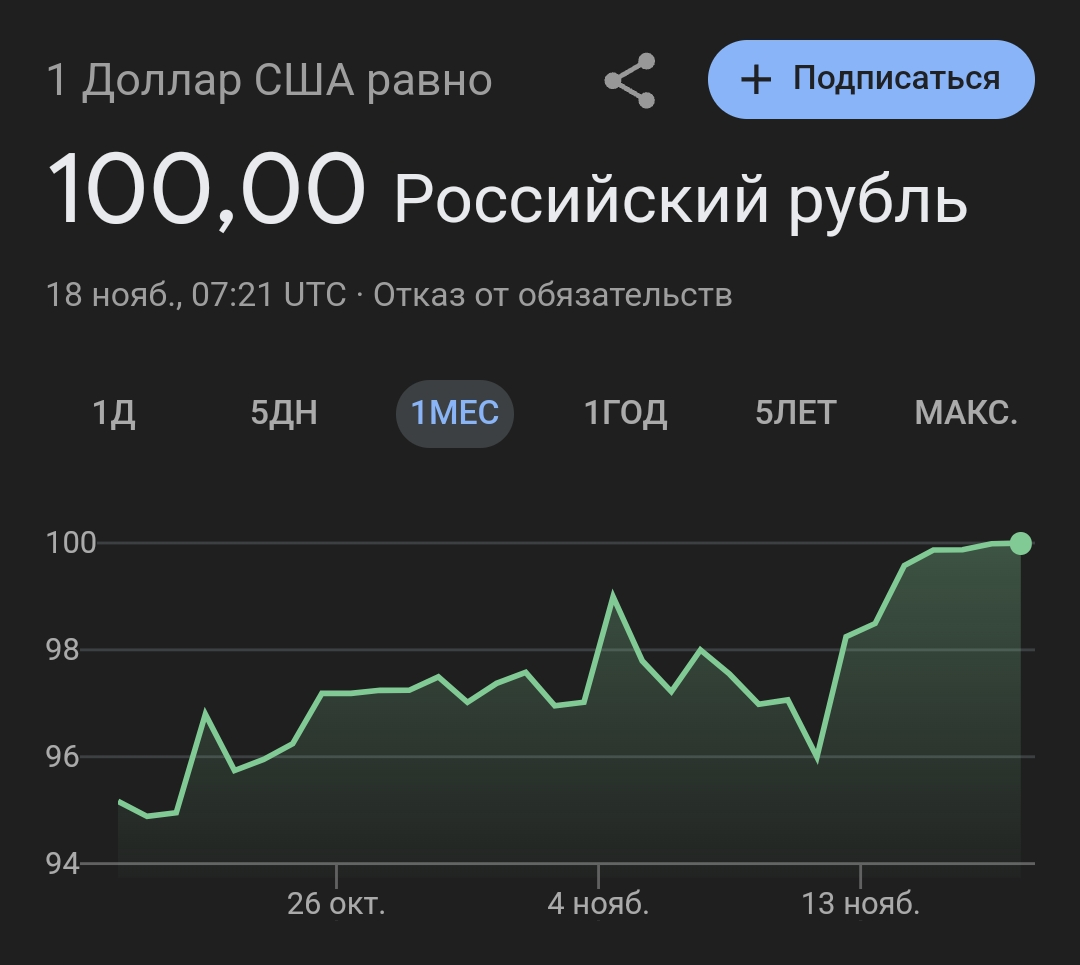The width and height of the screenshot is (1080, 965).
Task: Switch to the 1Д range tab
Action: point(113,412)
